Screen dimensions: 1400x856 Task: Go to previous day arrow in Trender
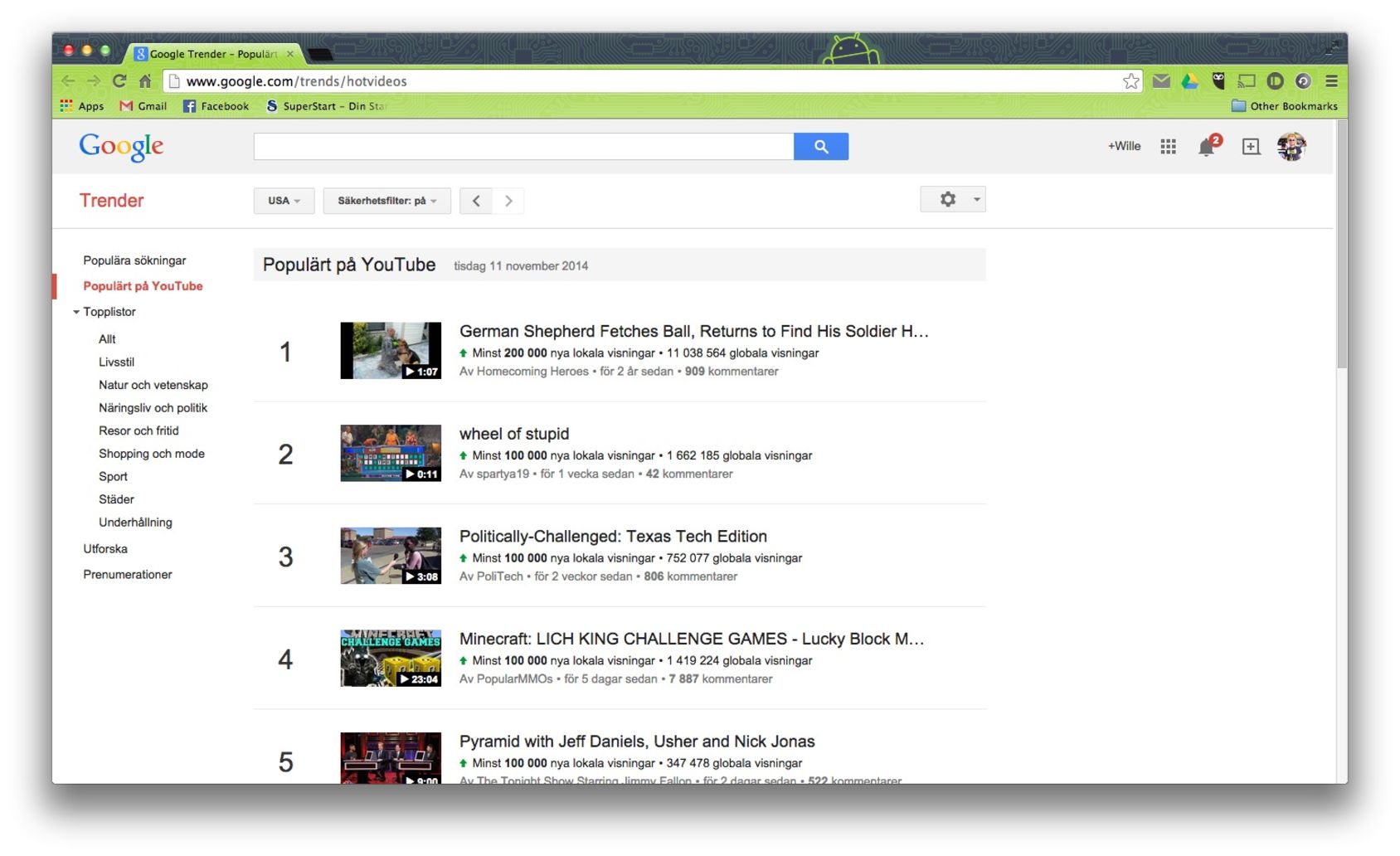coord(476,201)
